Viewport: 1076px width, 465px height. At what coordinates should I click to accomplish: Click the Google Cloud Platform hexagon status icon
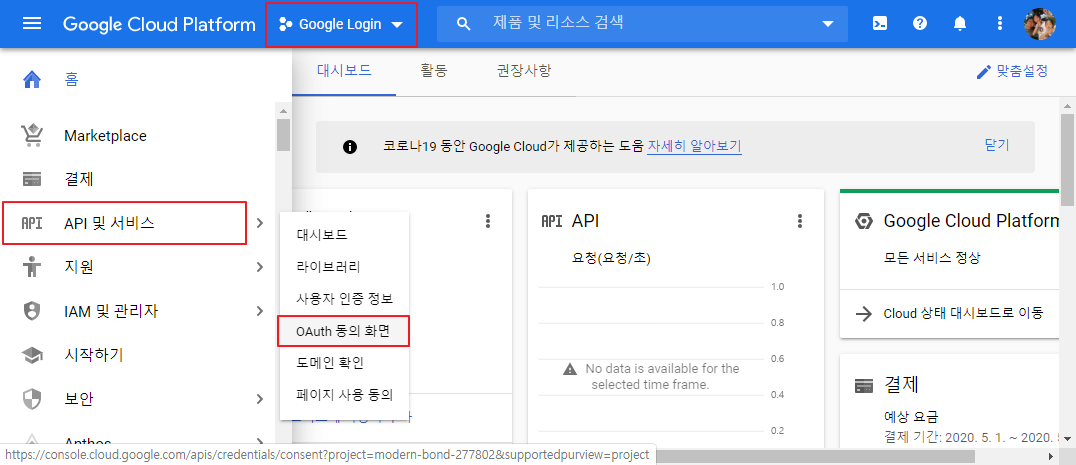[x=863, y=221]
